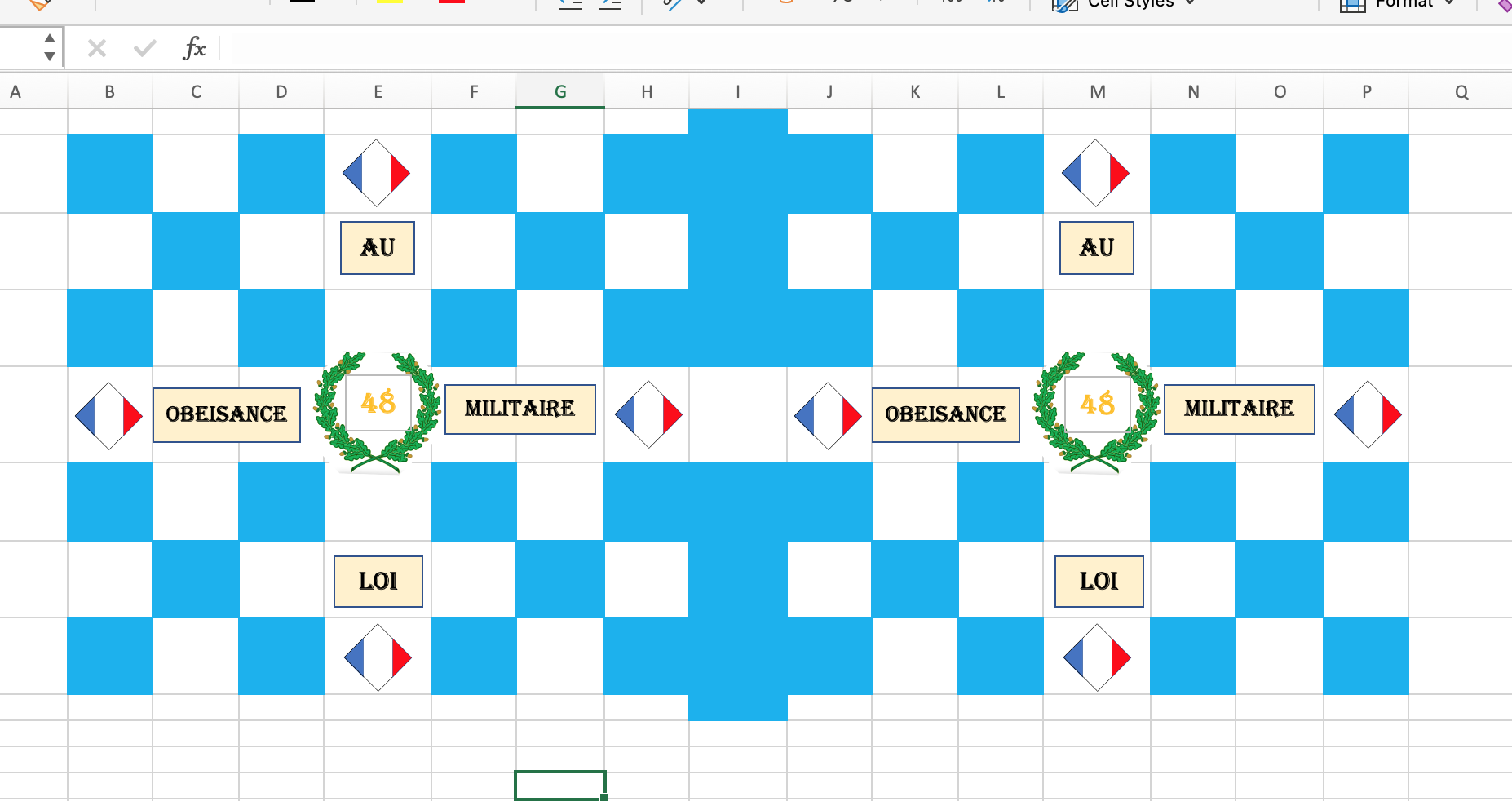Select column I via its header

pos(738,92)
